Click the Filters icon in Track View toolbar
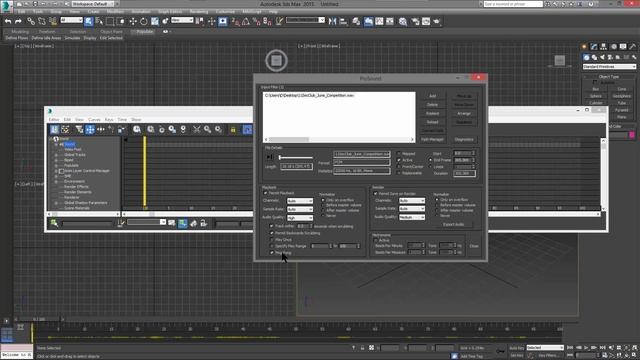This screenshot has width=640, height=360. click(x=79, y=130)
